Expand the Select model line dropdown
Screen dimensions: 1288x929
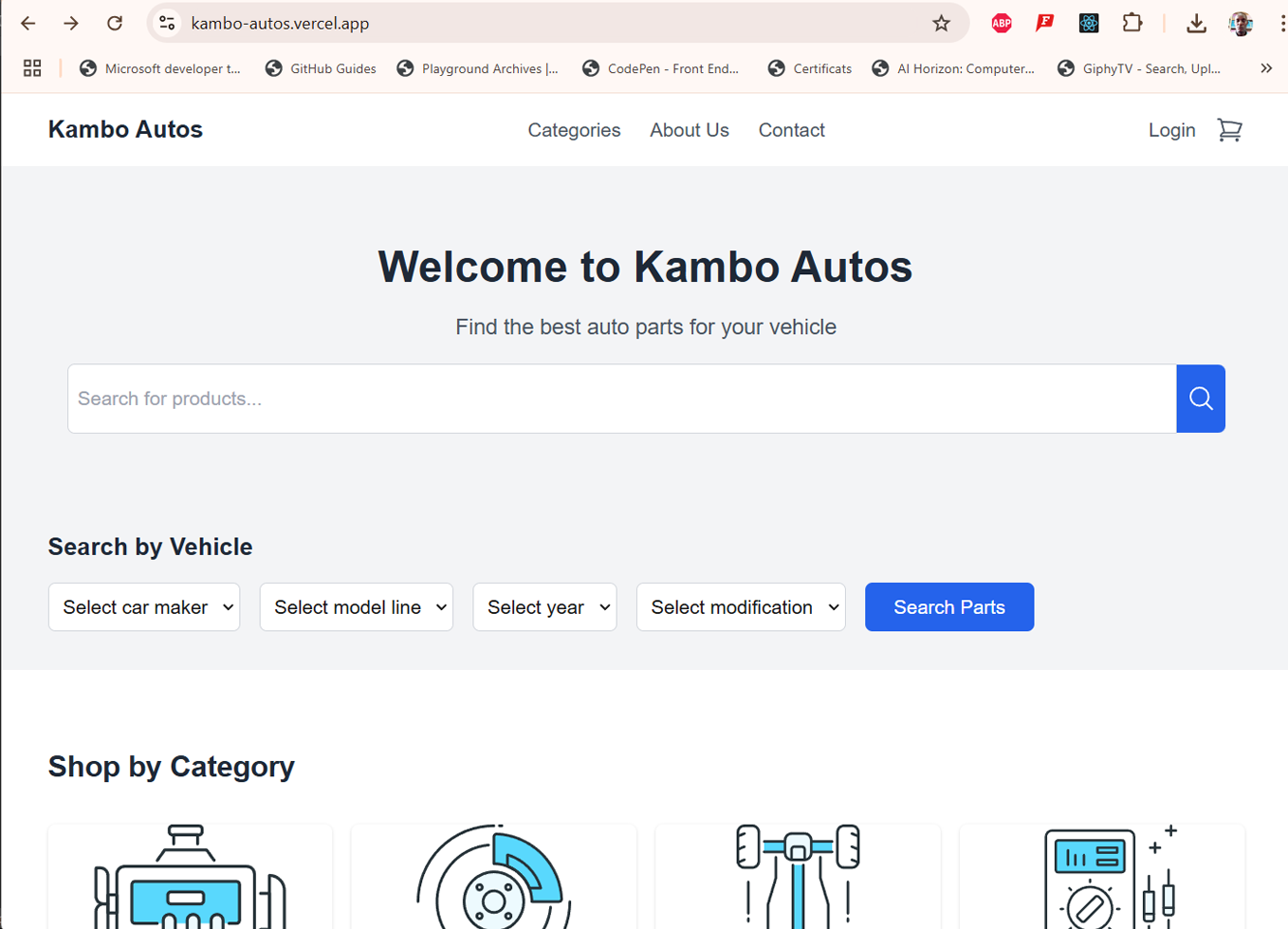357,606
